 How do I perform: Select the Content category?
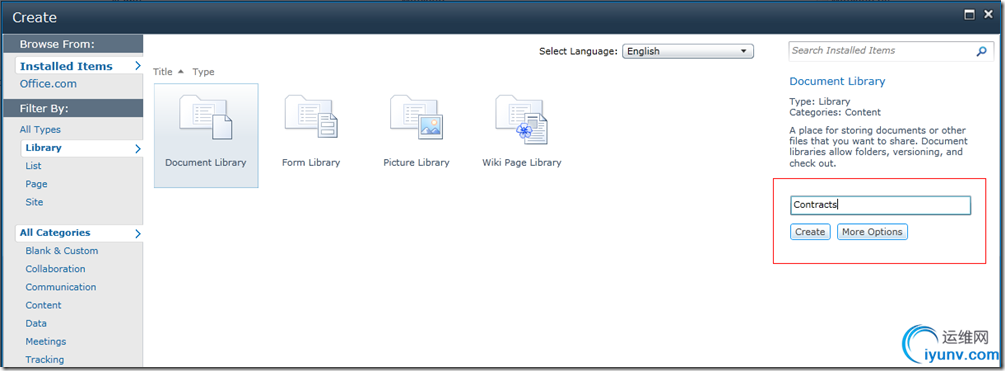coord(44,306)
